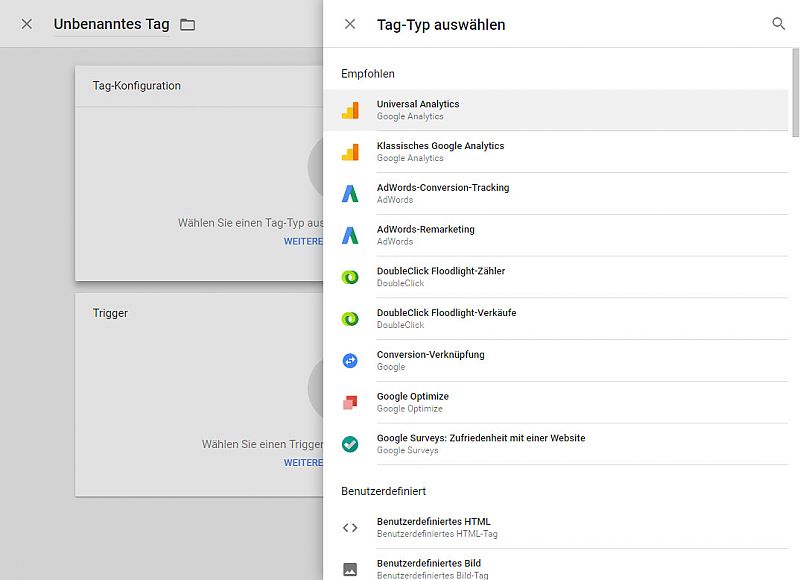Click the Klassisches Google Analytics icon
The height and width of the screenshot is (580, 800).
pyautogui.click(x=350, y=152)
